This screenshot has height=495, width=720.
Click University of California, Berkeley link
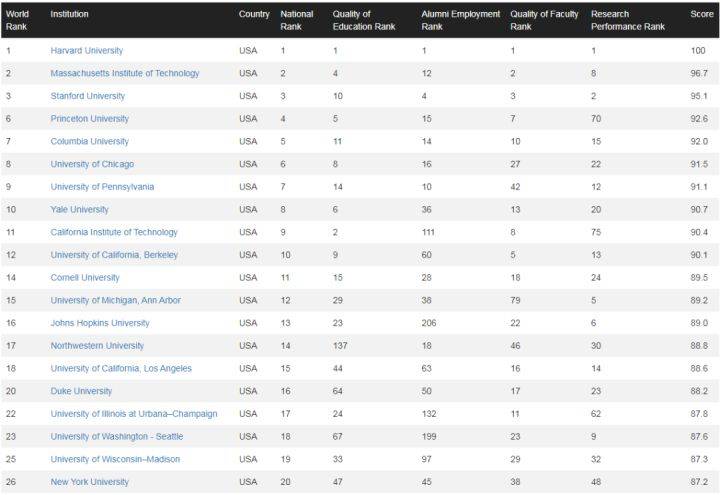coord(114,255)
